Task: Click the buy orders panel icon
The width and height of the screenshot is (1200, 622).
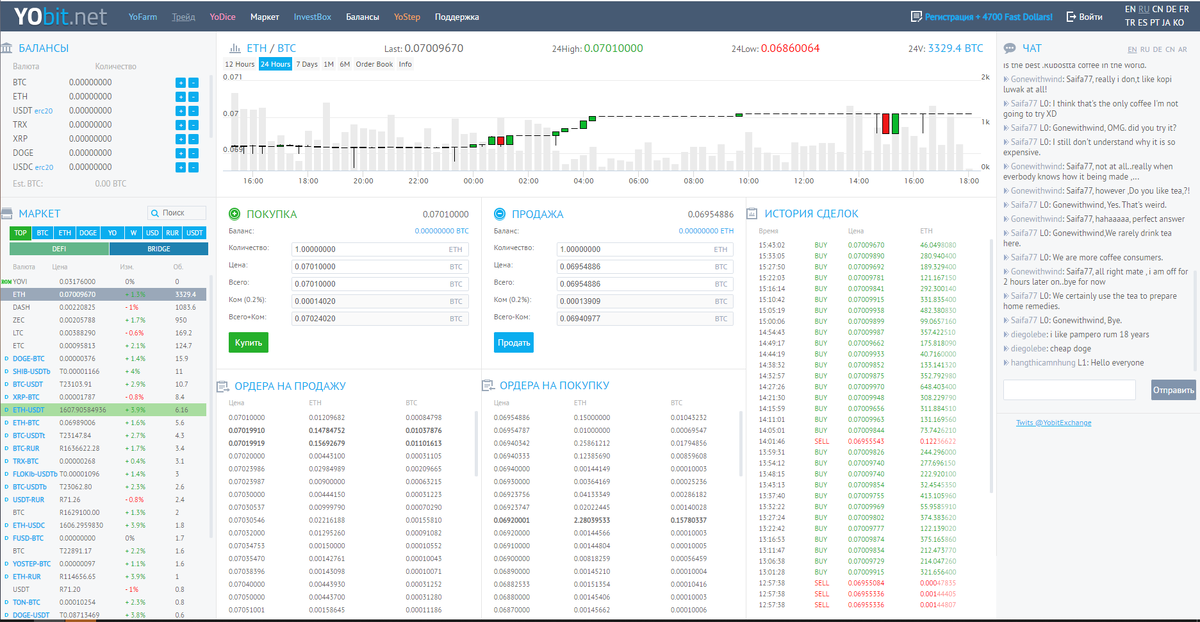Action: (488, 385)
